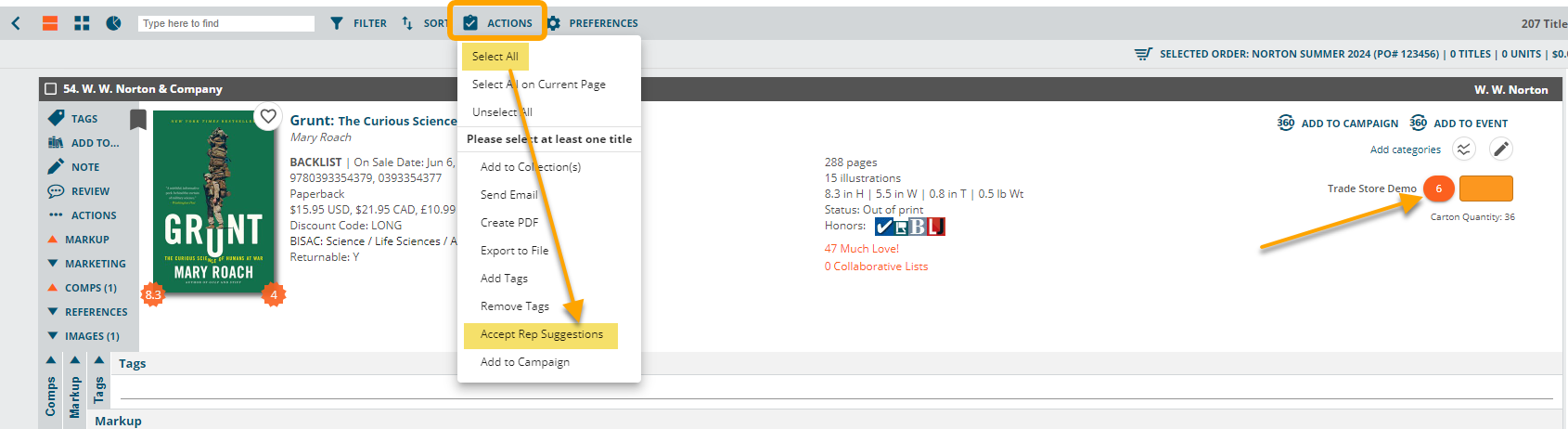
Task: Click the 'Type here to find' search field
Action: tap(226, 23)
